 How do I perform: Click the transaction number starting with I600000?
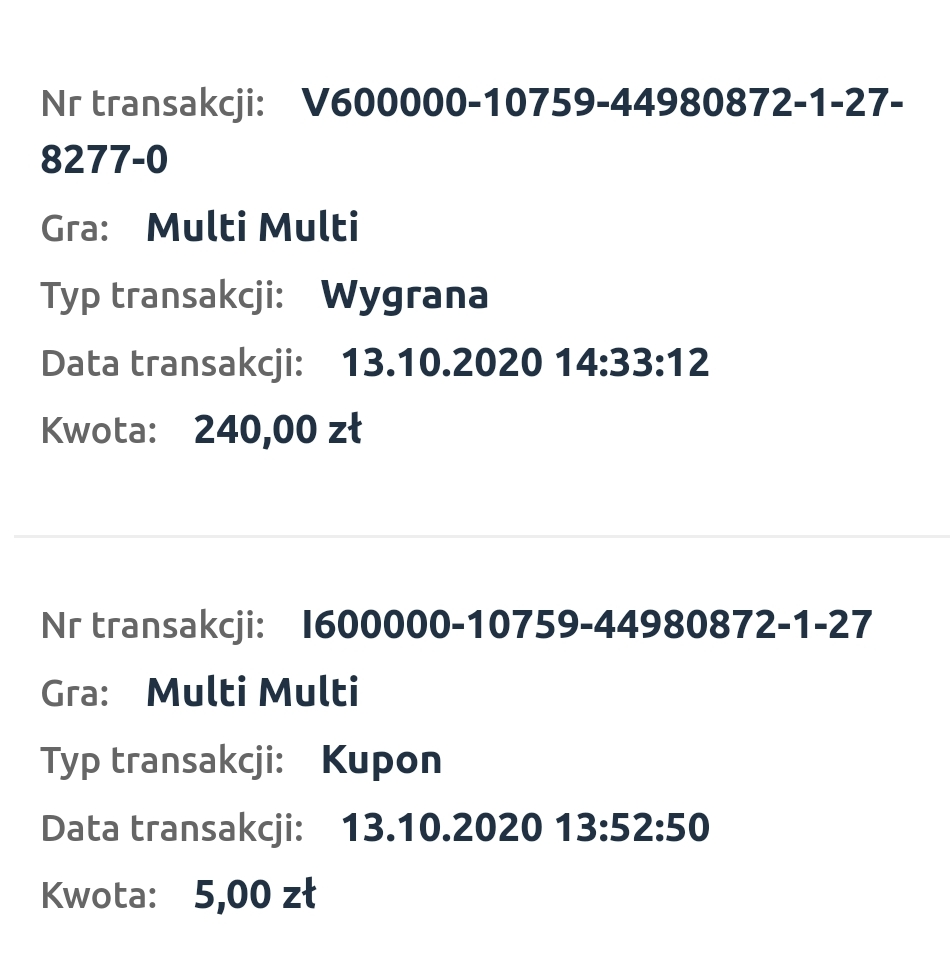click(x=587, y=625)
